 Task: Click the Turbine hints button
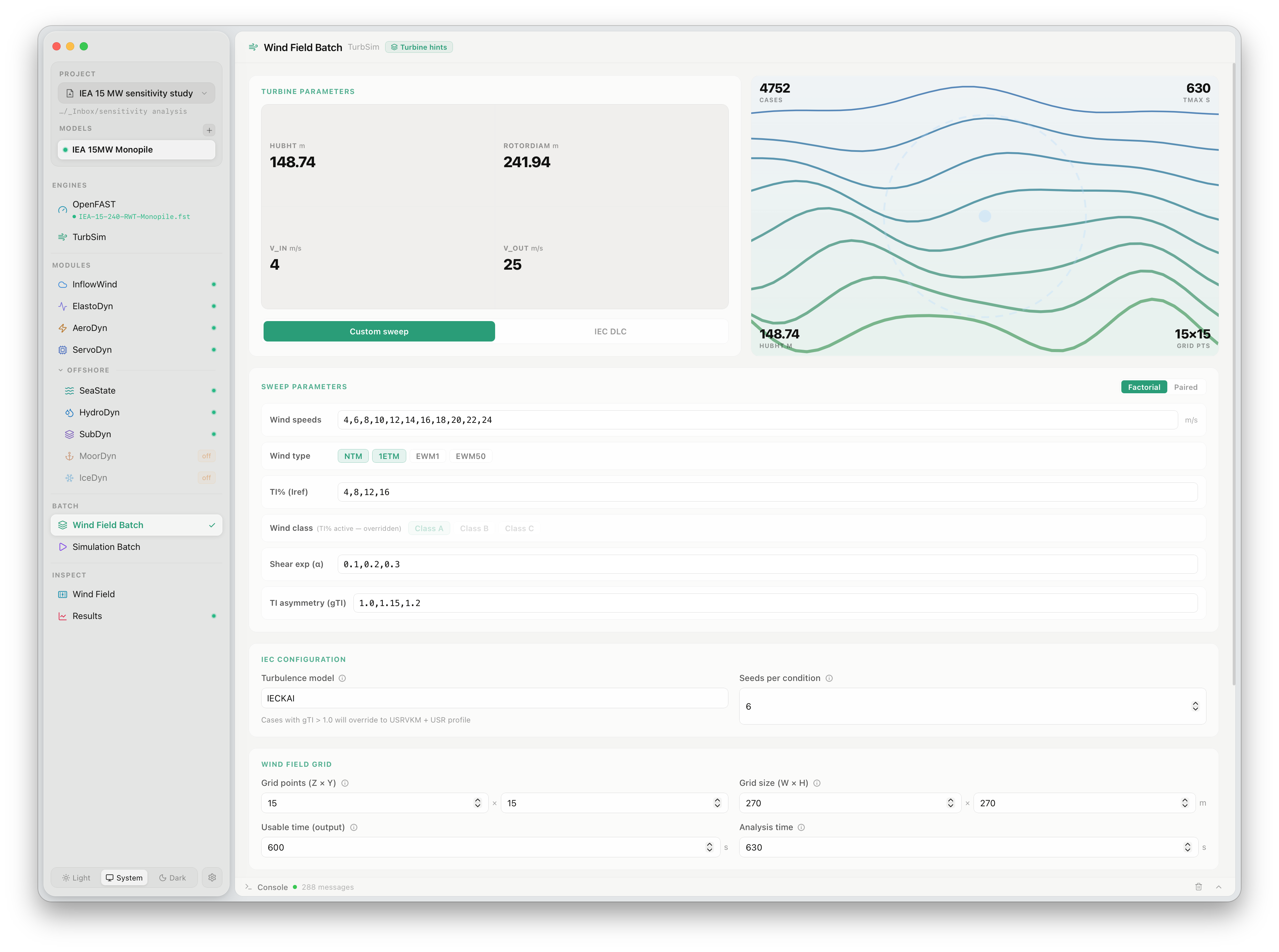[x=419, y=47]
